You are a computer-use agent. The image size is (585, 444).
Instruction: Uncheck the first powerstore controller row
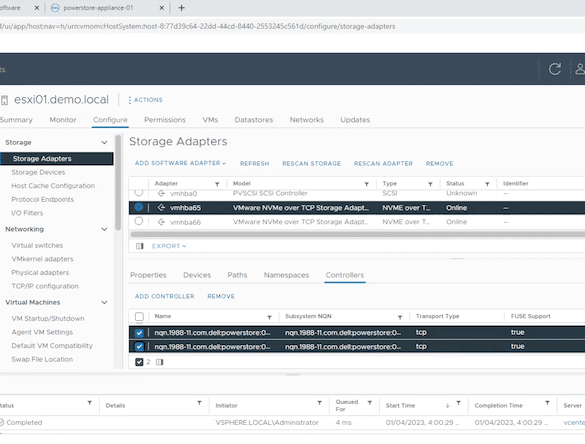pyautogui.click(x=139, y=332)
